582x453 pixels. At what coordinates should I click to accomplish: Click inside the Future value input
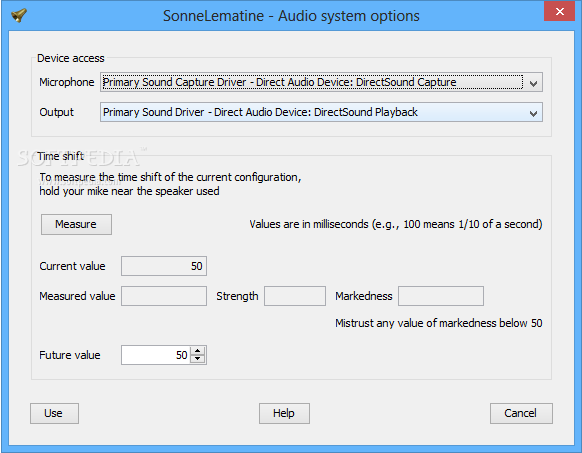coord(156,355)
